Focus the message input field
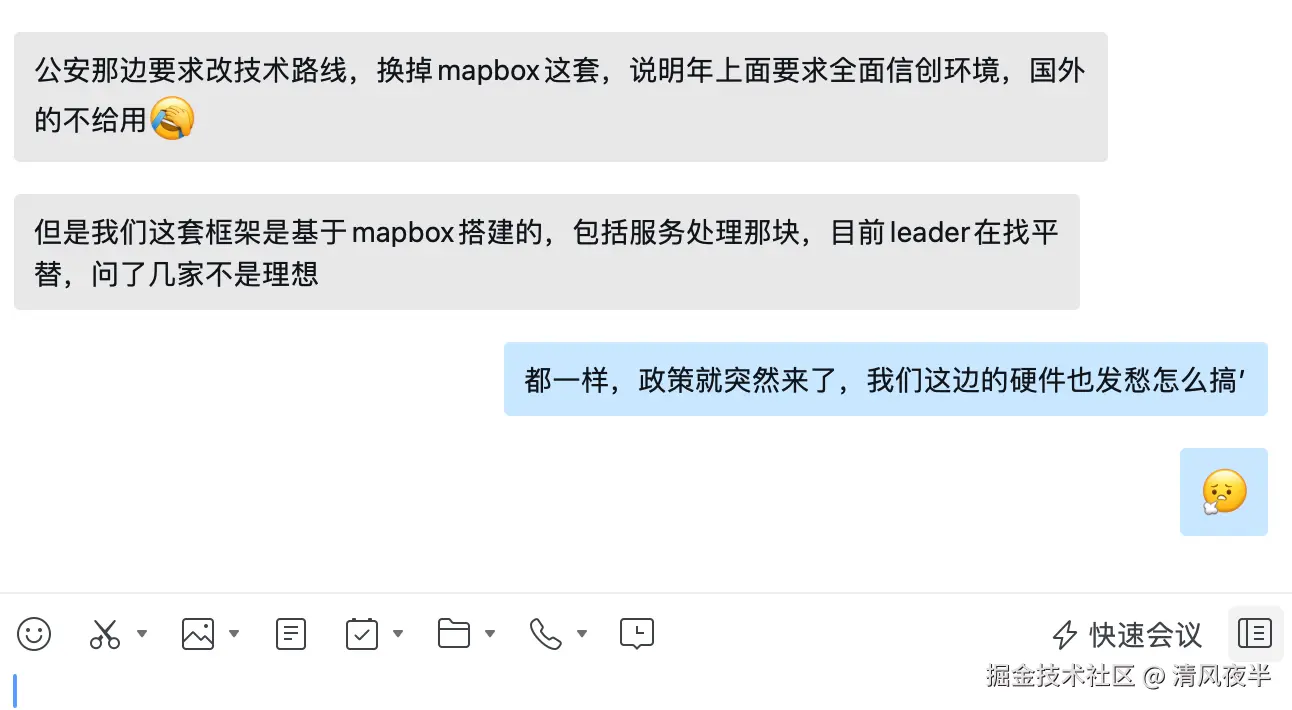The image size is (1292, 710). point(646,688)
